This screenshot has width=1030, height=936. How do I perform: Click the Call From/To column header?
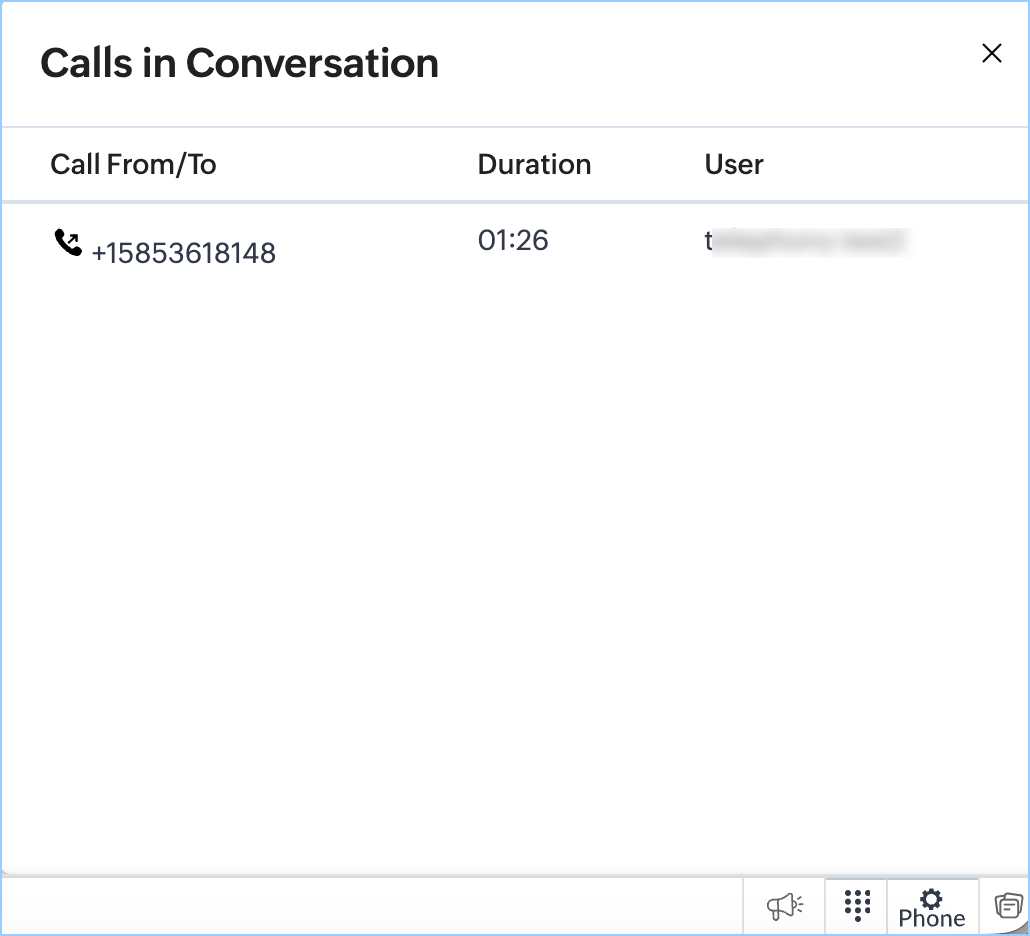[x=133, y=164]
